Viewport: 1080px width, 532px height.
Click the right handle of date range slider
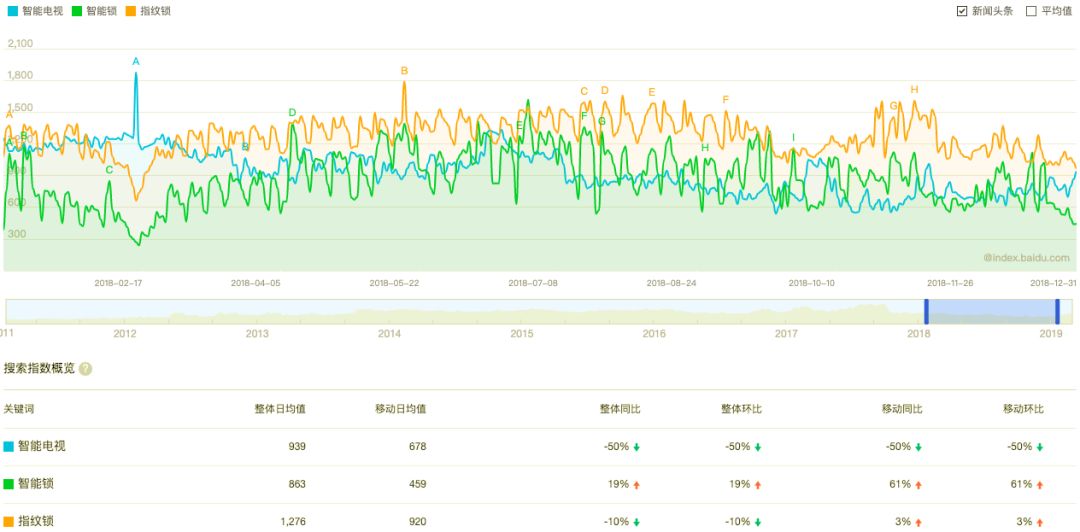coord(1057,311)
